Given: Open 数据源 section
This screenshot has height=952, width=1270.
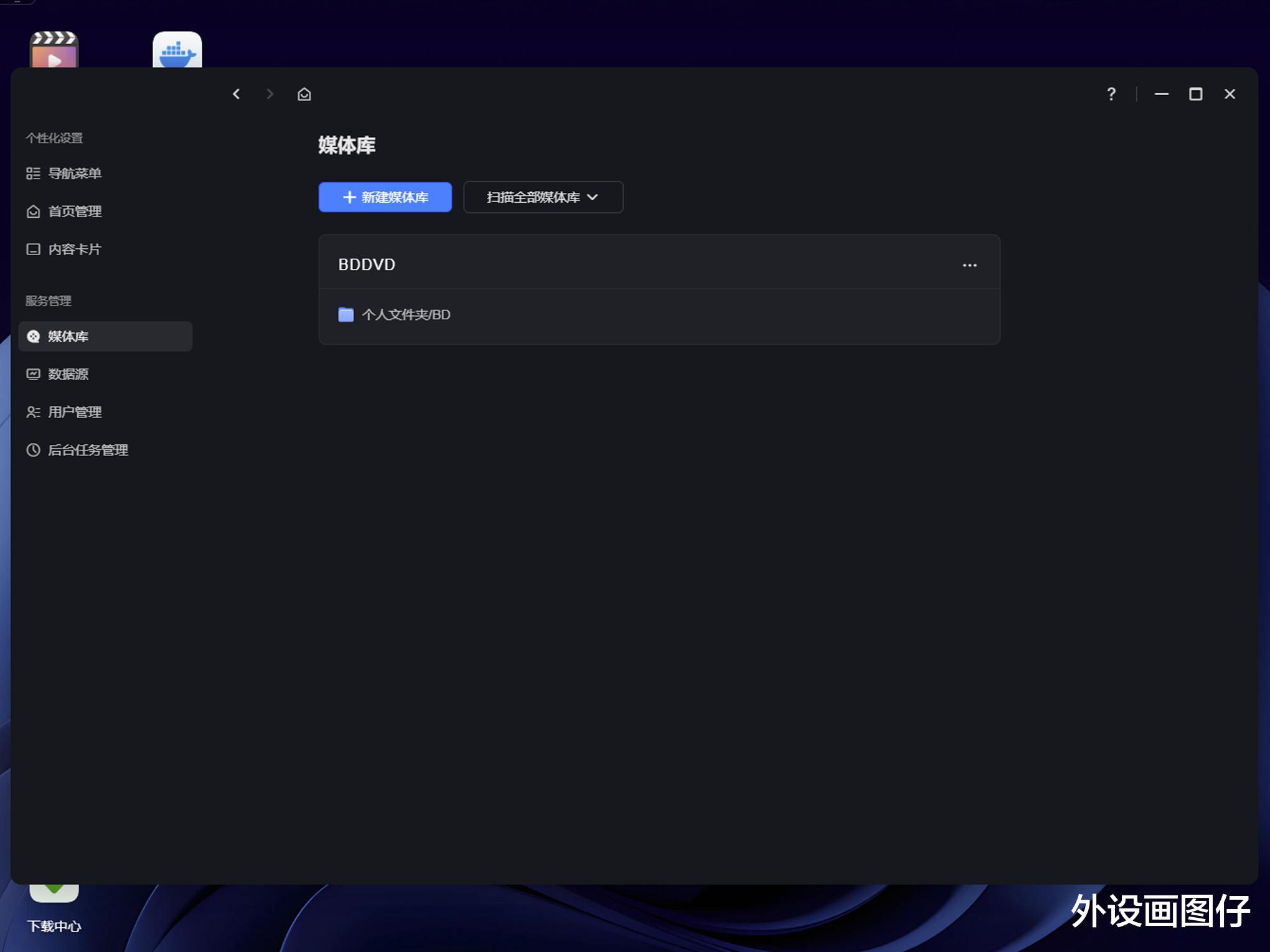Looking at the screenshot, I should pyautogui.click(x=68, y=375).
